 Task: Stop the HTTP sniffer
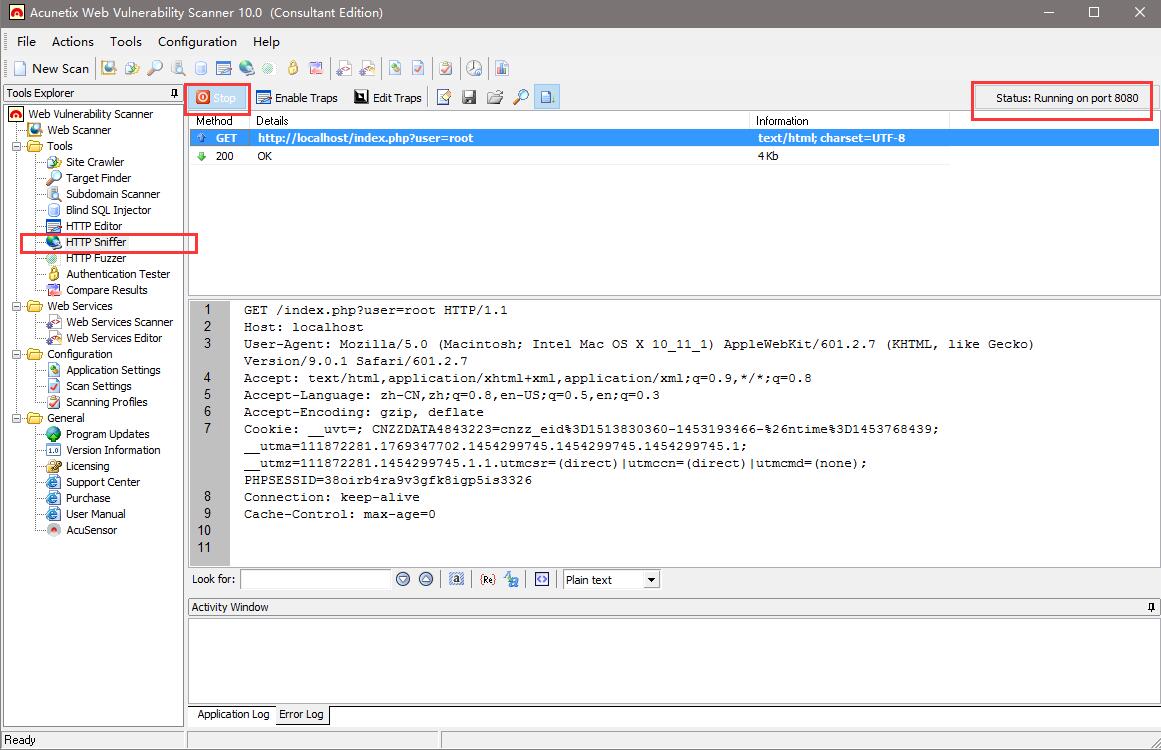tap(216, 98)
